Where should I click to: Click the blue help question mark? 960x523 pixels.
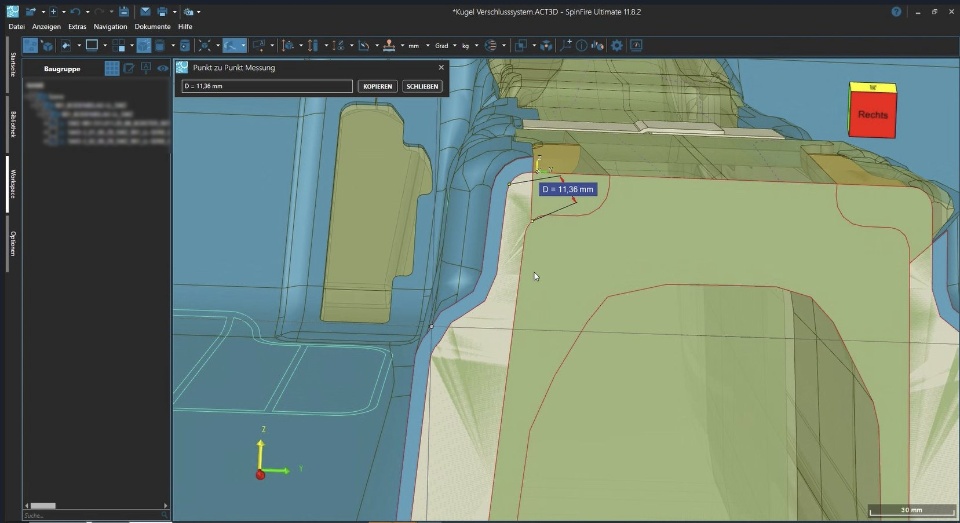click(896, 11)
